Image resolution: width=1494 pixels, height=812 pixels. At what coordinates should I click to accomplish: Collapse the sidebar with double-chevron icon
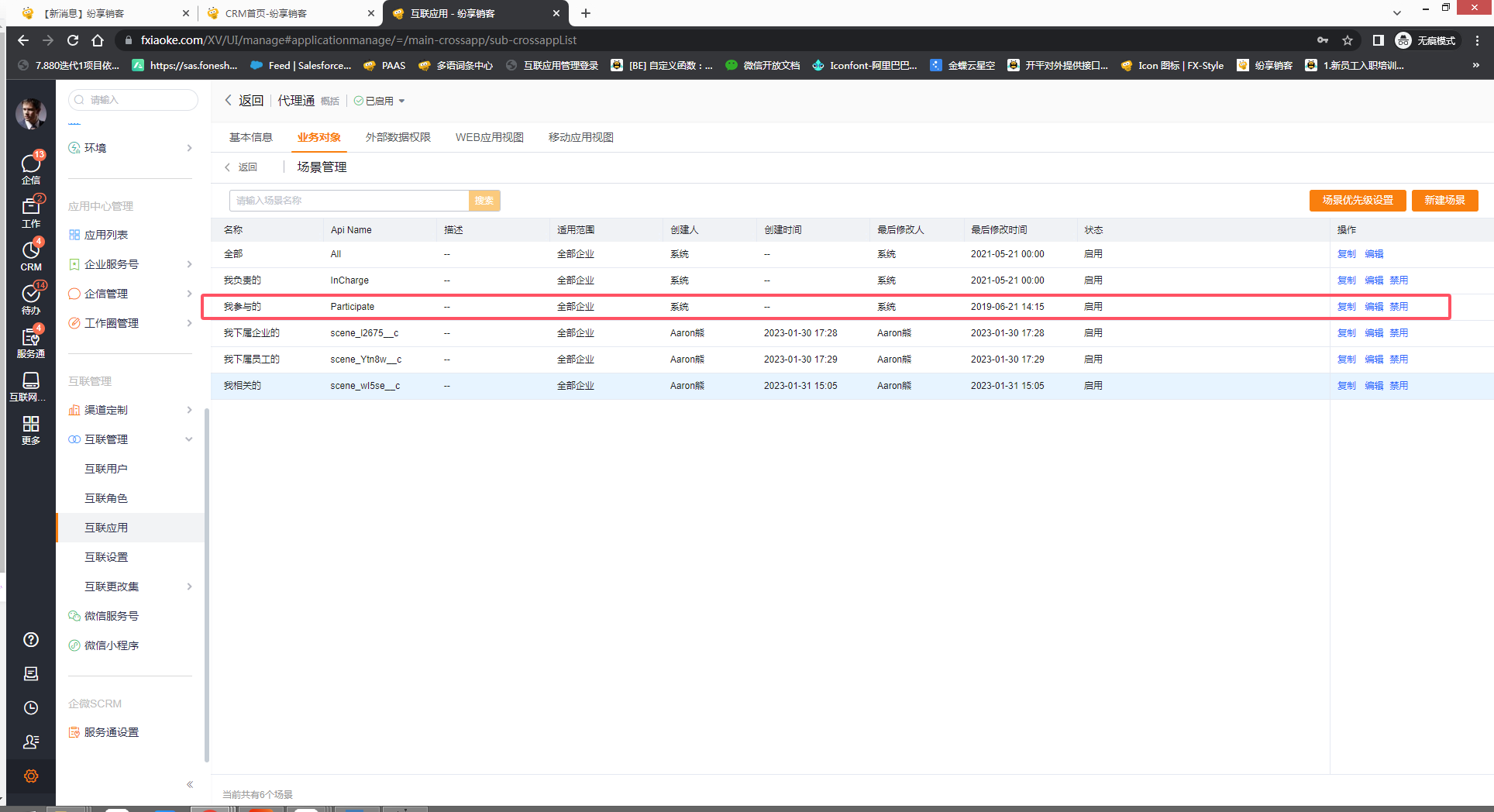click(x=190, y=784)
